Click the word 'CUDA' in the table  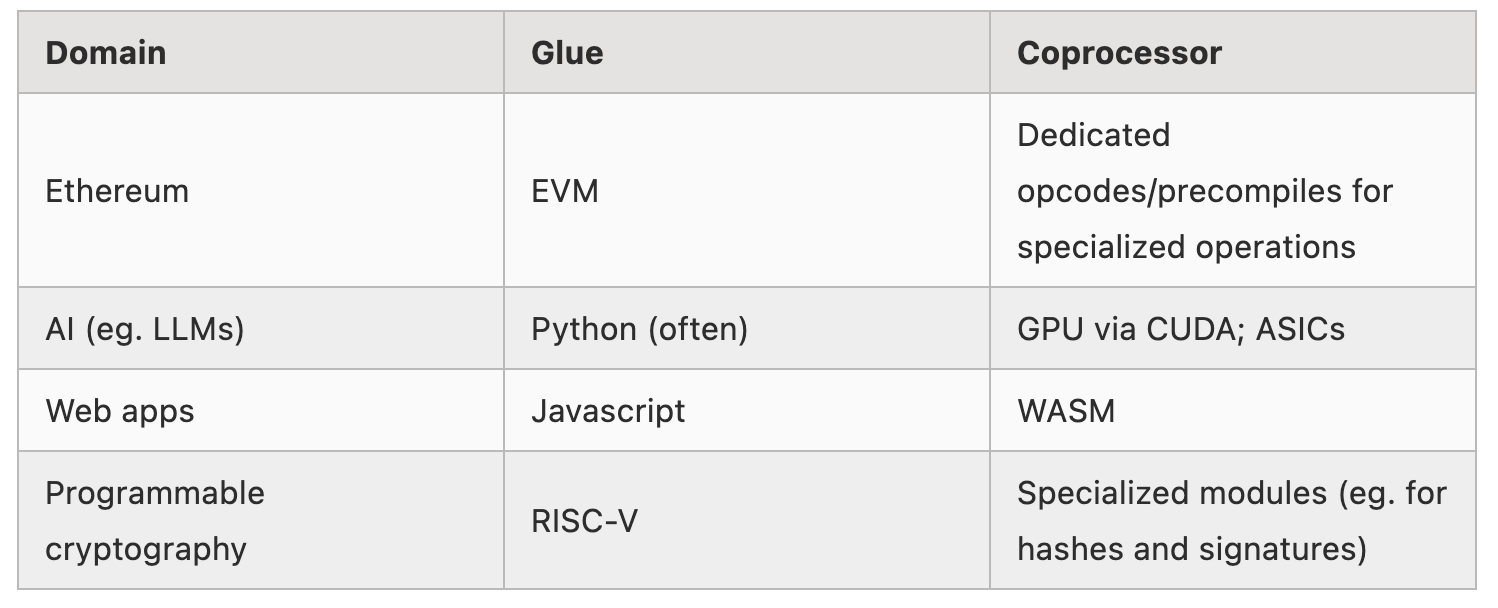pyautogui.click(x=1180, y=329)
